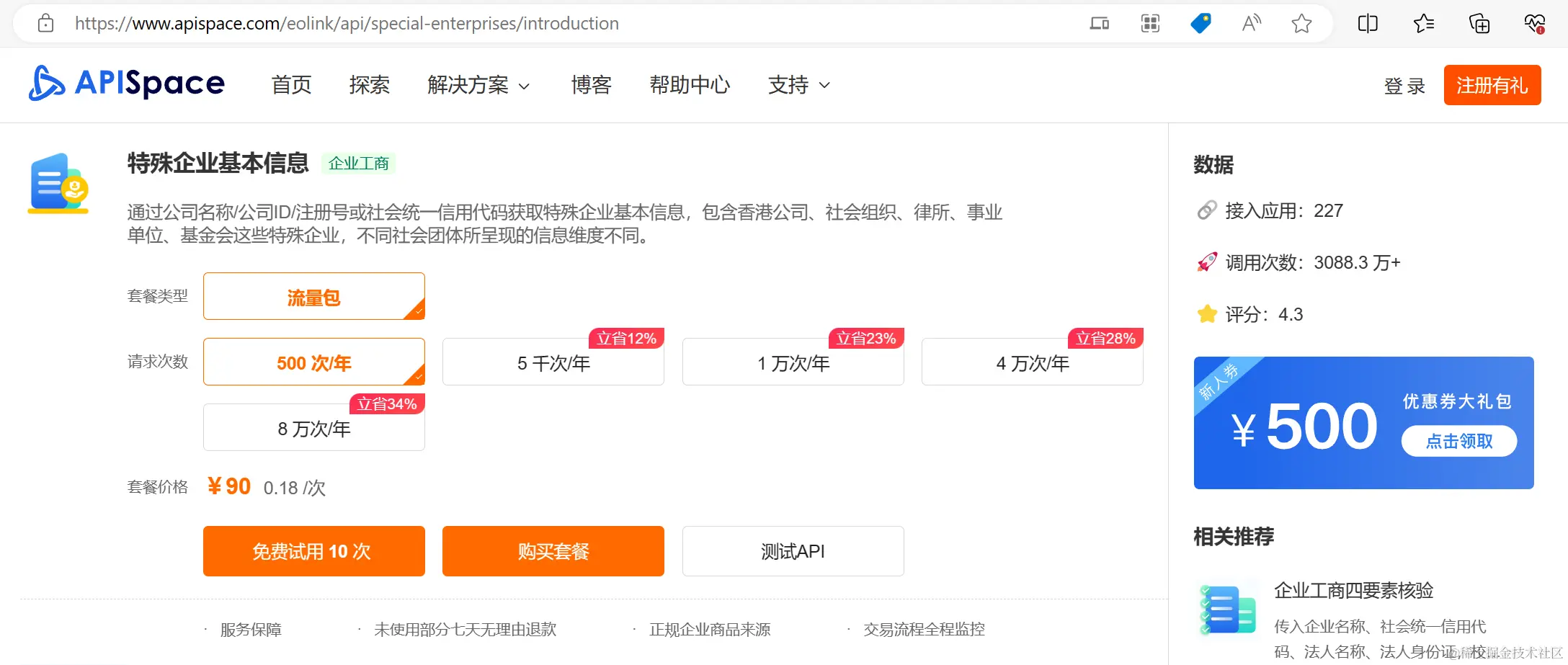Expand the 解决方案 dropdown menu
Viewport: 1568px width, 665px height.
click(478, 85)
